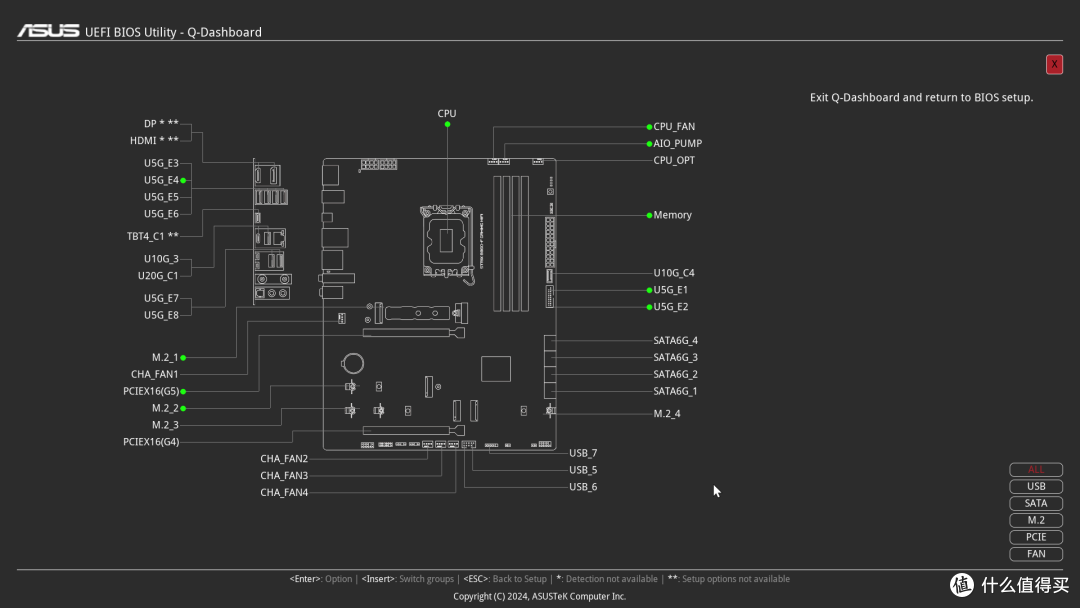1080x608 pixels.
Task: Click the memory DIMM slots on diagram
Action: click(x=512, y=243)
